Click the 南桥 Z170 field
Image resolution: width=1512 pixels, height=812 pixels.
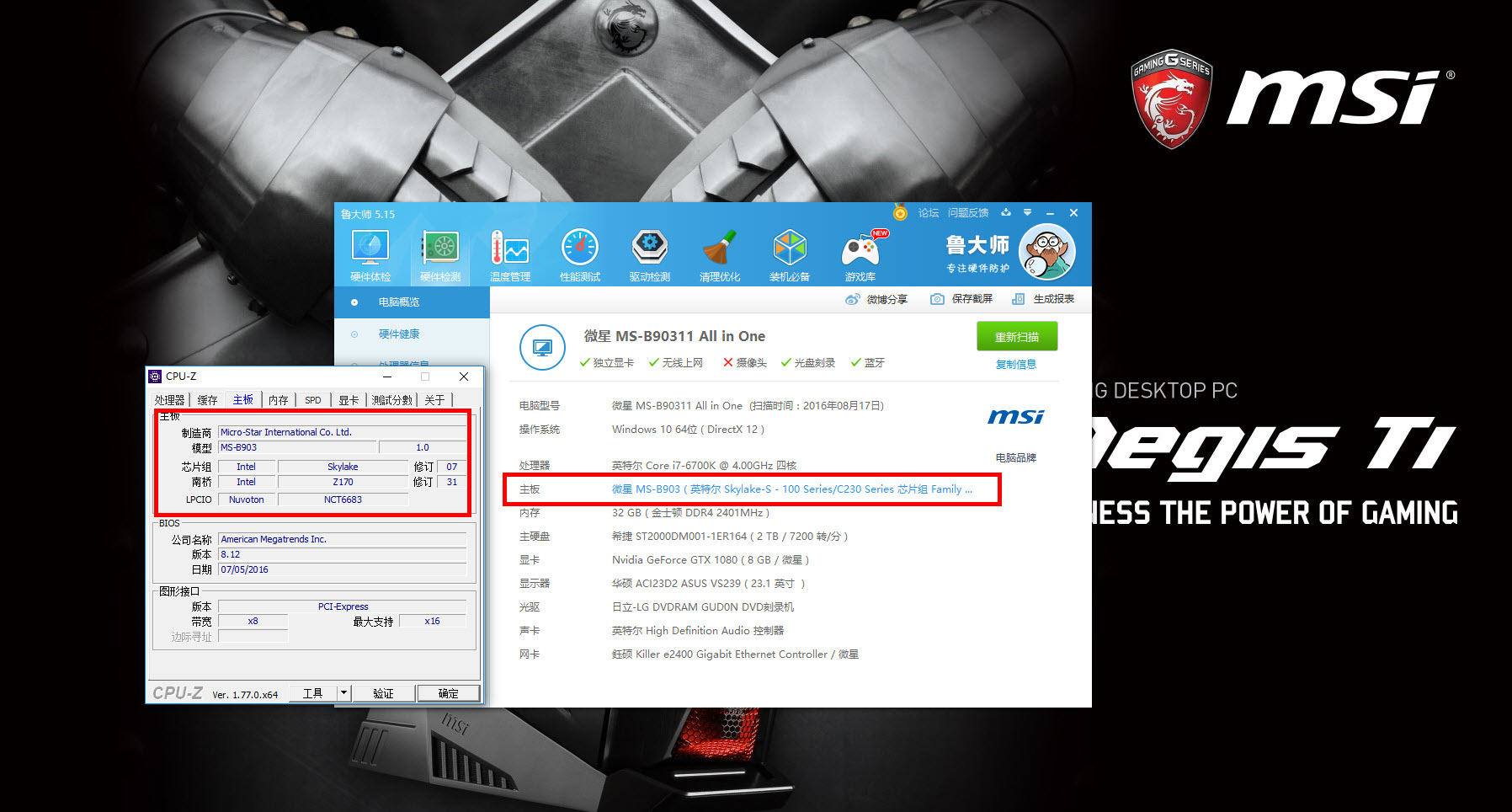point(343,482)
